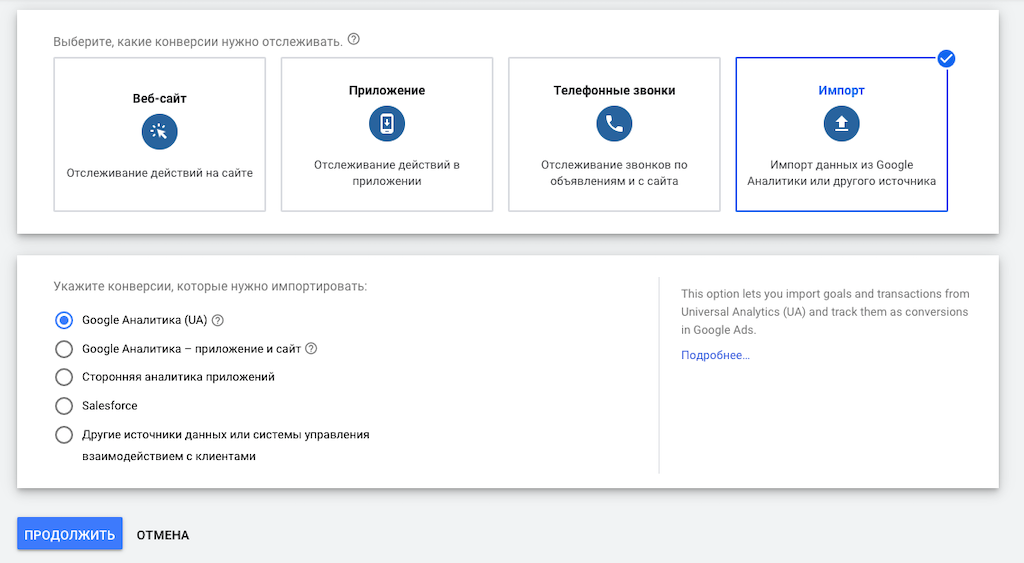
Task: Click the Salesforce label text
Action: [x=110, y=406]
